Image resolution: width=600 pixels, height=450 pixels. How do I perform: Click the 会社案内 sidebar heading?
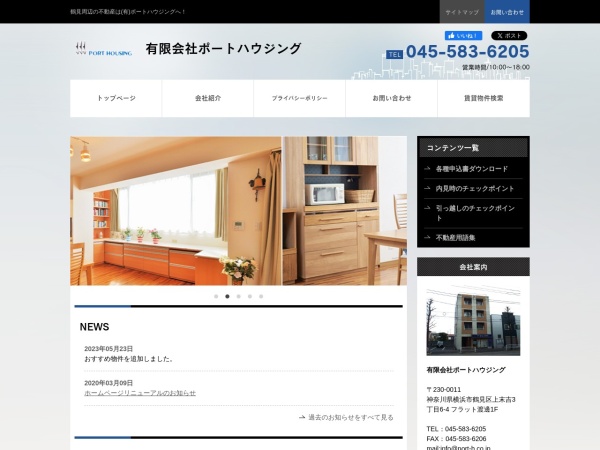pyautogui.click(x=473, y=267)
